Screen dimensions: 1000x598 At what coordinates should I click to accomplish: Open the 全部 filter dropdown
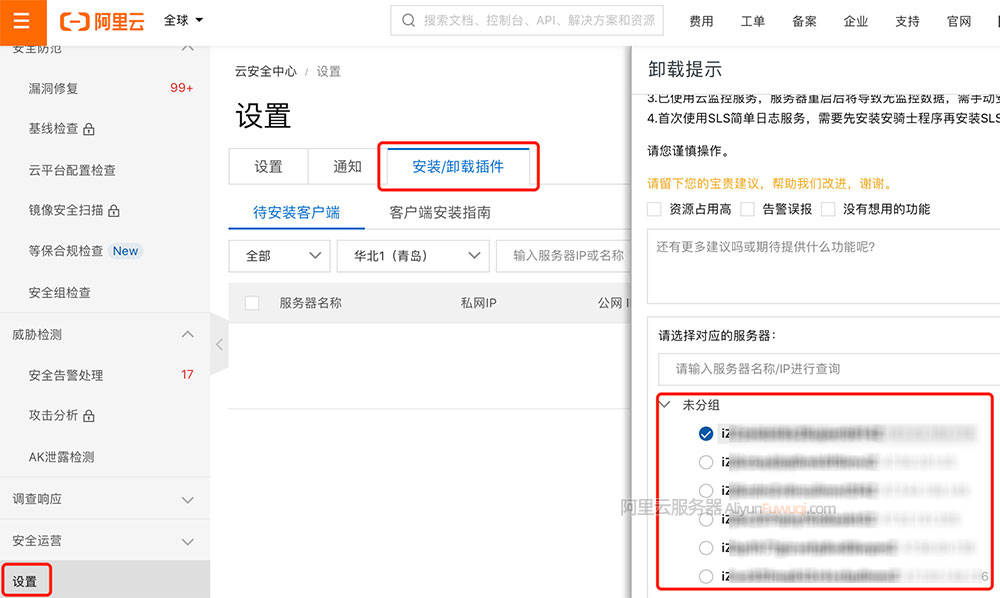point(279,256)
